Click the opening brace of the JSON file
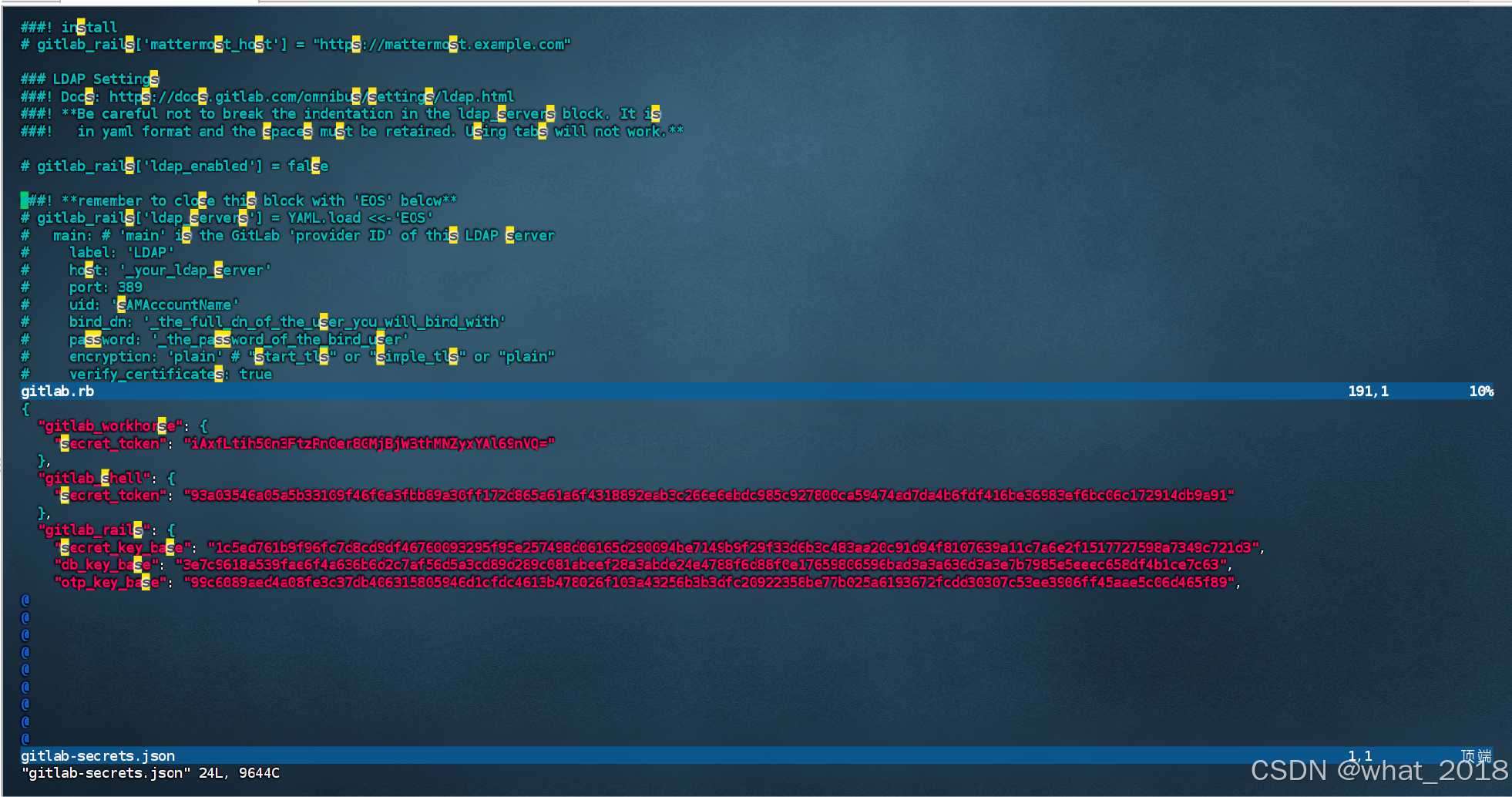The image size is (1512, 797). coord(25,409)
